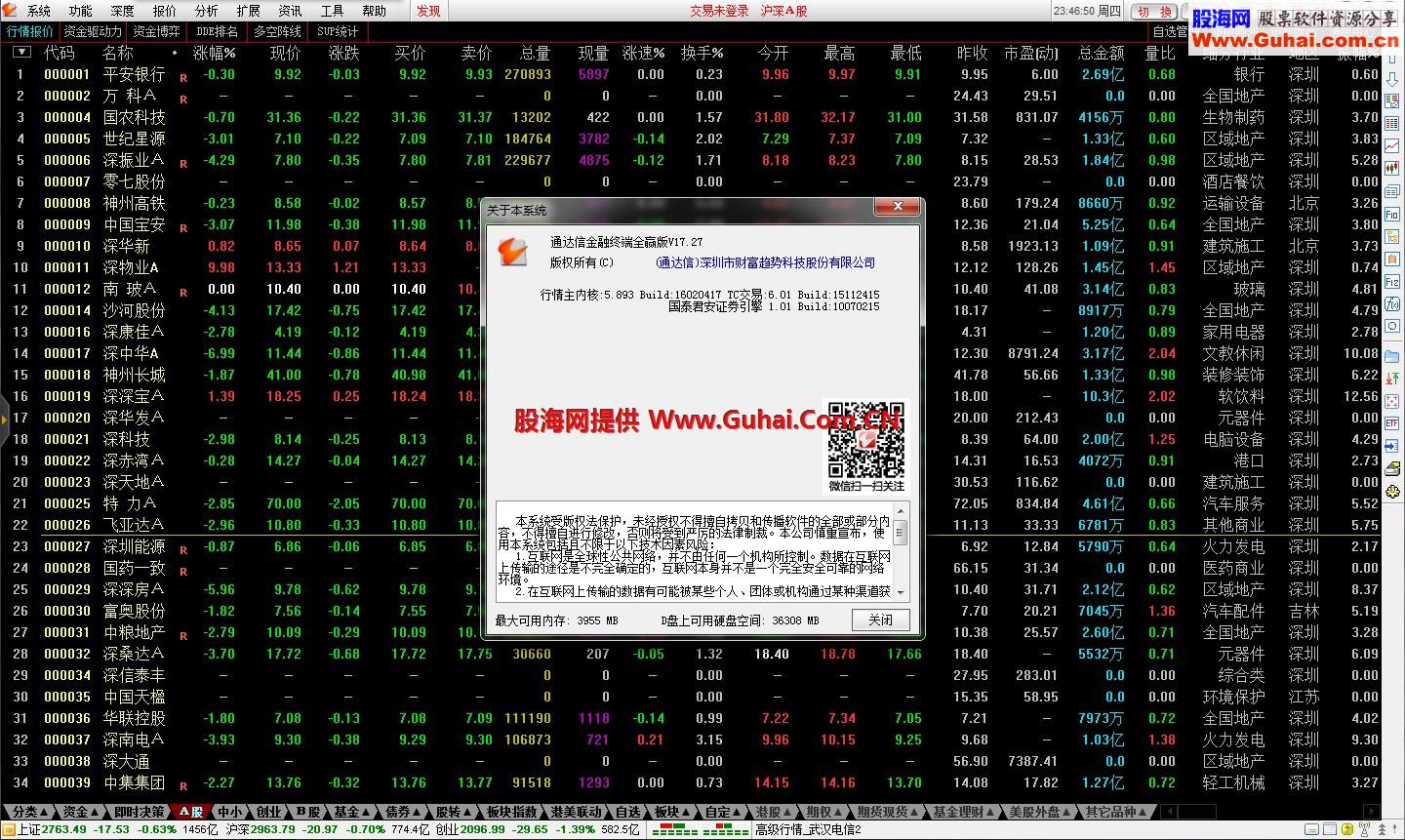Open the 帮助 menu
The image size is (1405, 840).
[374, 11]
